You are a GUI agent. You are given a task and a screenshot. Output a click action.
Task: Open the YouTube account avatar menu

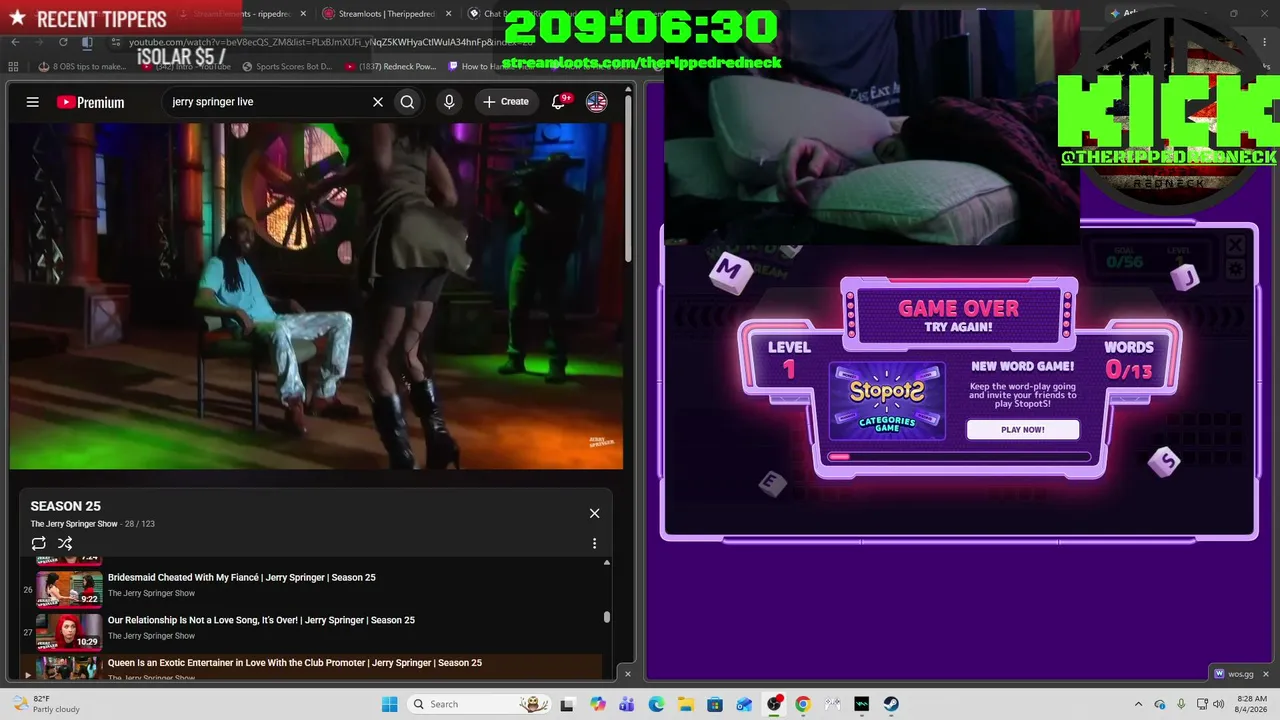tap(597, 102)
